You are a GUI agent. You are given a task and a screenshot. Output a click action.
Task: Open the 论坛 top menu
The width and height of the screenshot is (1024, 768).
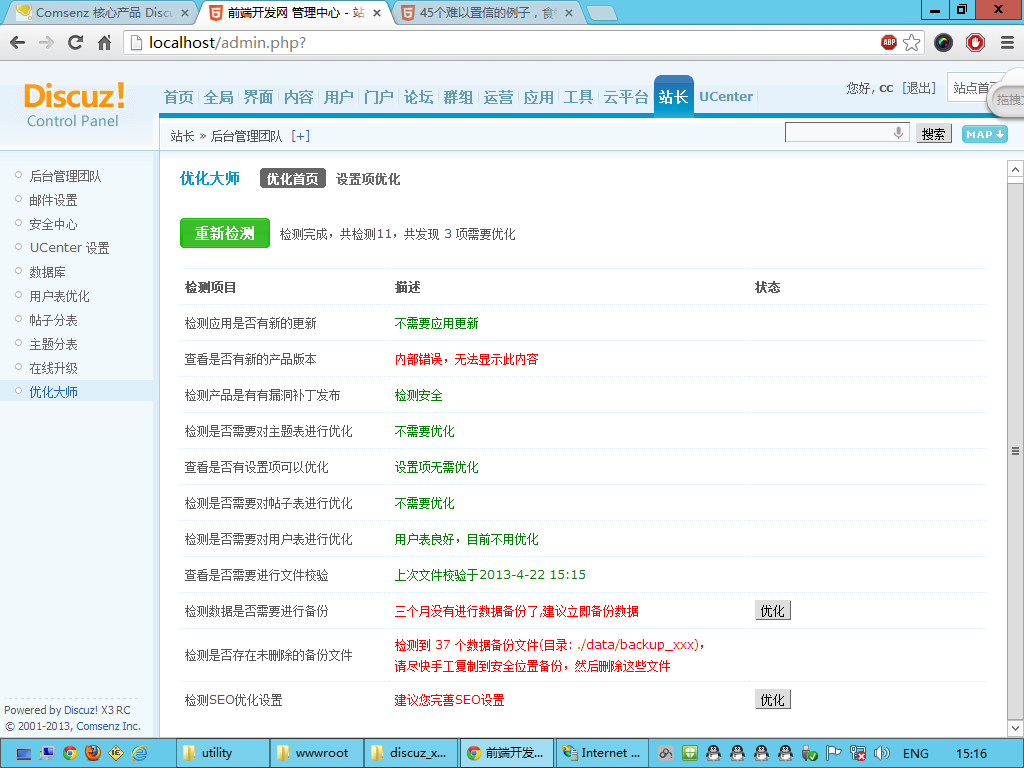pyautogui.click(x=418, y=97)
